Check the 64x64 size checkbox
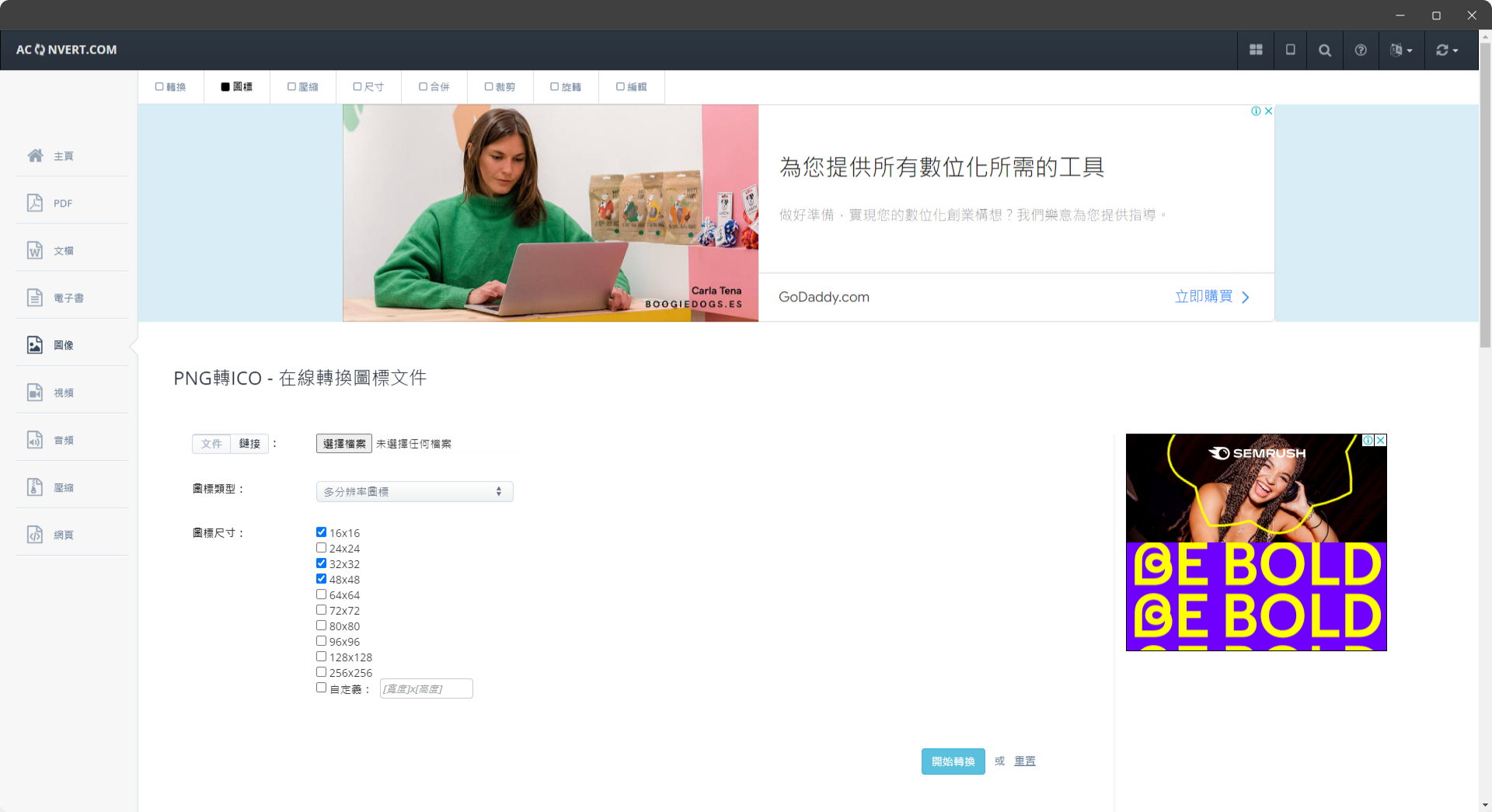Screen dimensions: 1492x812 321,594
